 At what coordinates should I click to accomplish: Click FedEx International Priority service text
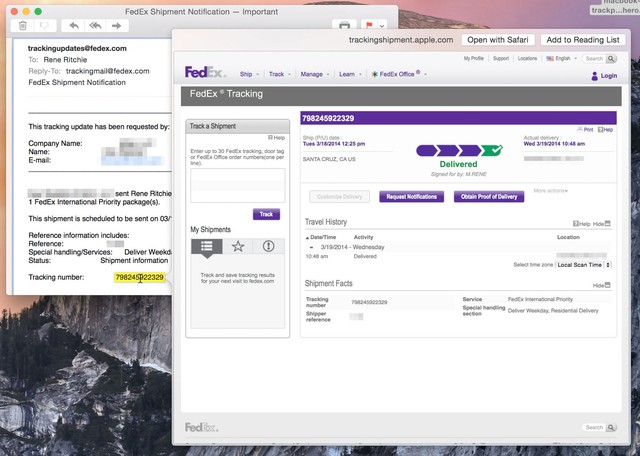coord(540,299)
